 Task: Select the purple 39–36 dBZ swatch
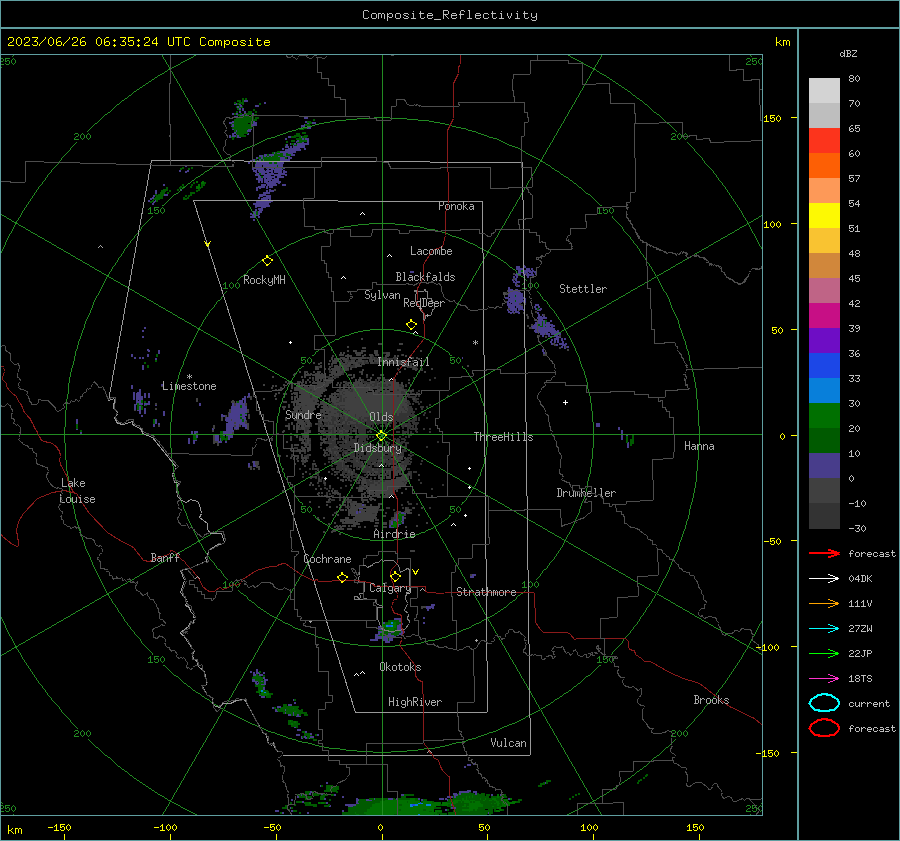pyautogui.click(x=824, y=341)
